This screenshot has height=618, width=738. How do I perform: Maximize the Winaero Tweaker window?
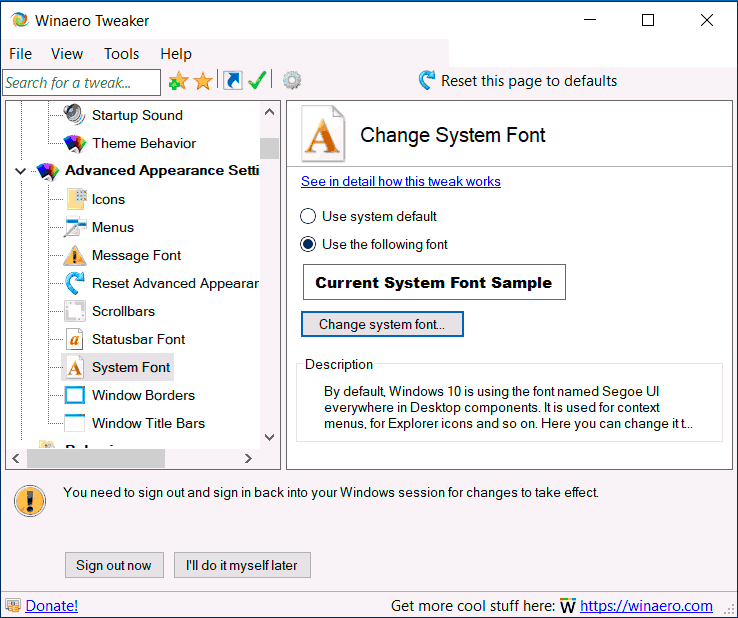coord(648,20)
